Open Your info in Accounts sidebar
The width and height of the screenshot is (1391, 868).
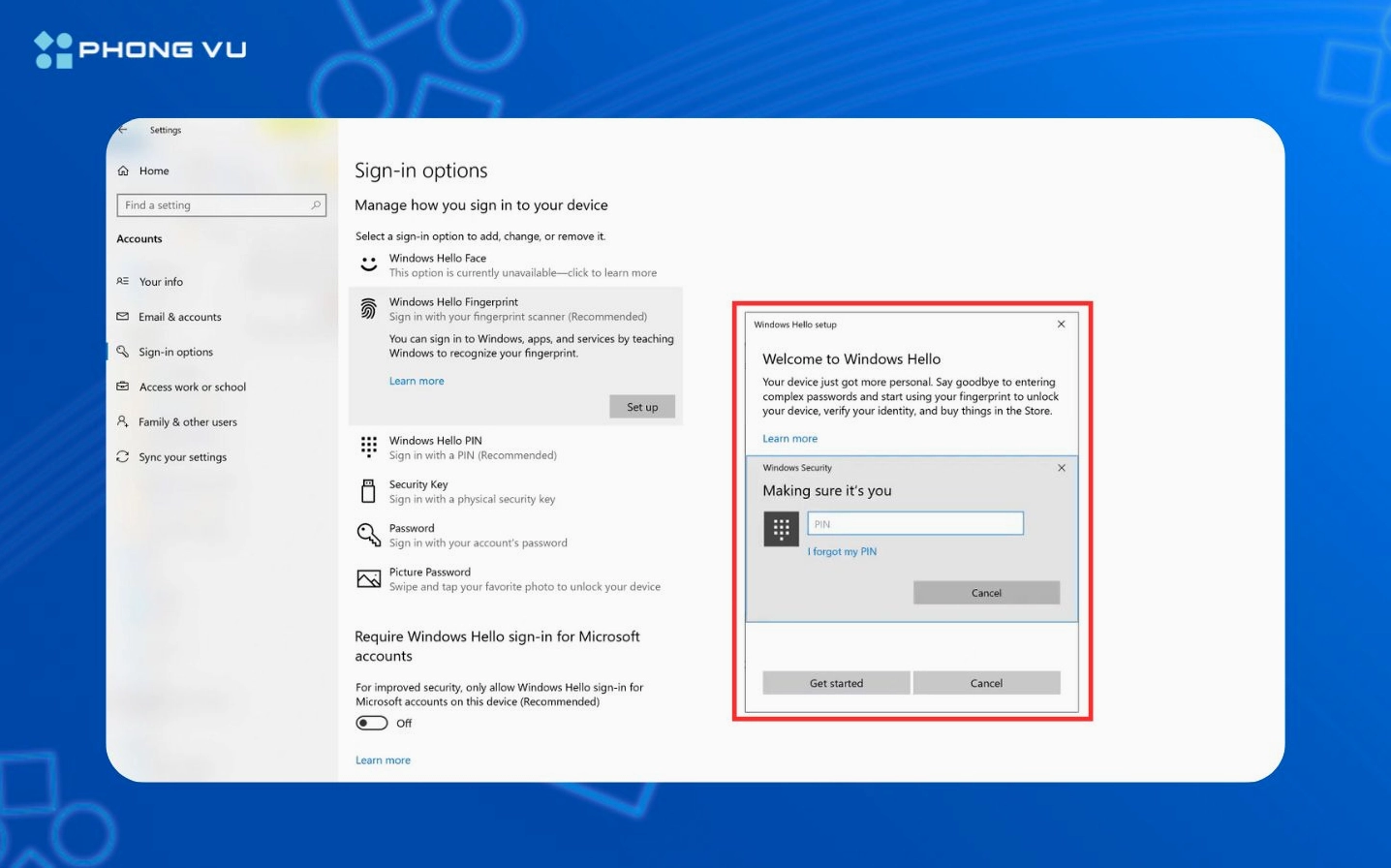161,282
